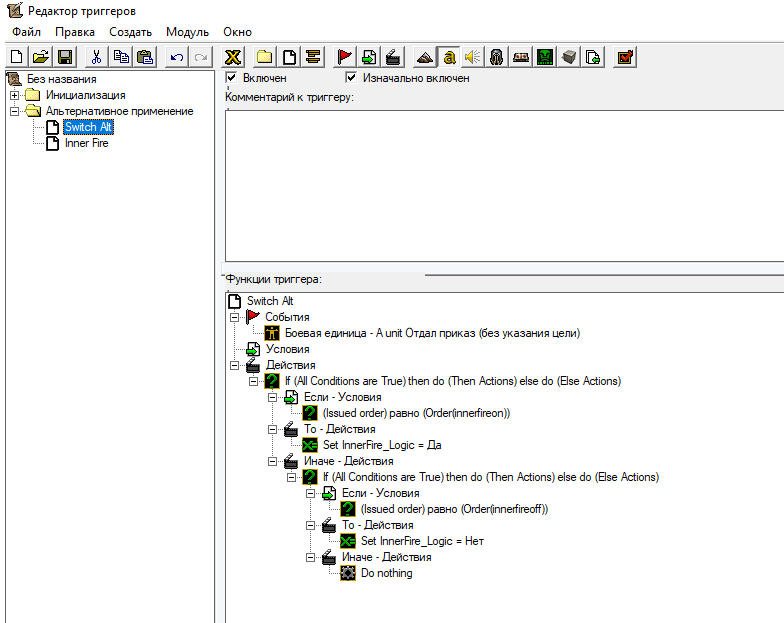Viewport: 784px width, 623px height.
Task: Undo the last action
Action: pos(176,57)
